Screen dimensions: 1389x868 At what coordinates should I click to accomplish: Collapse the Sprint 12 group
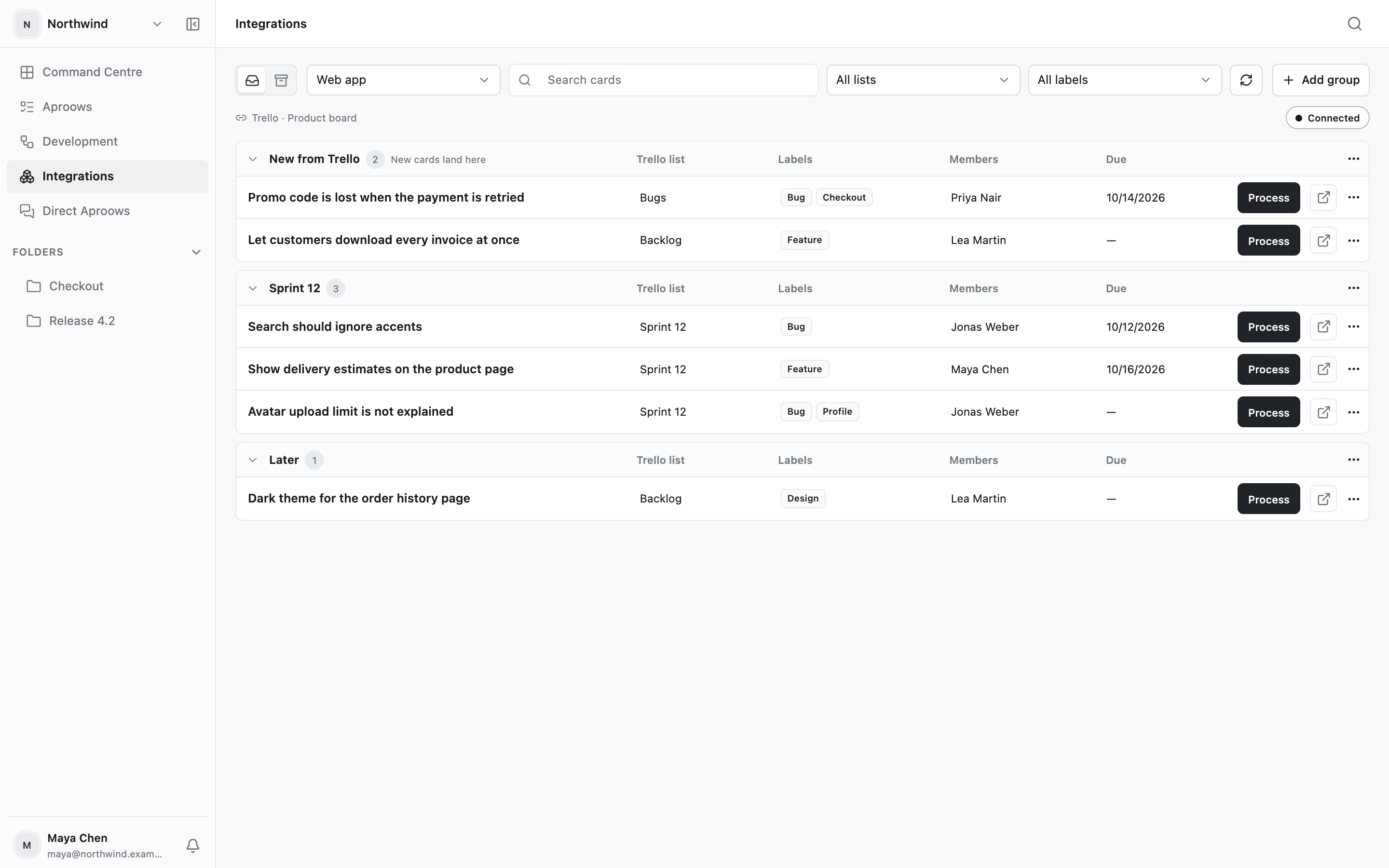tap(253, 288)
